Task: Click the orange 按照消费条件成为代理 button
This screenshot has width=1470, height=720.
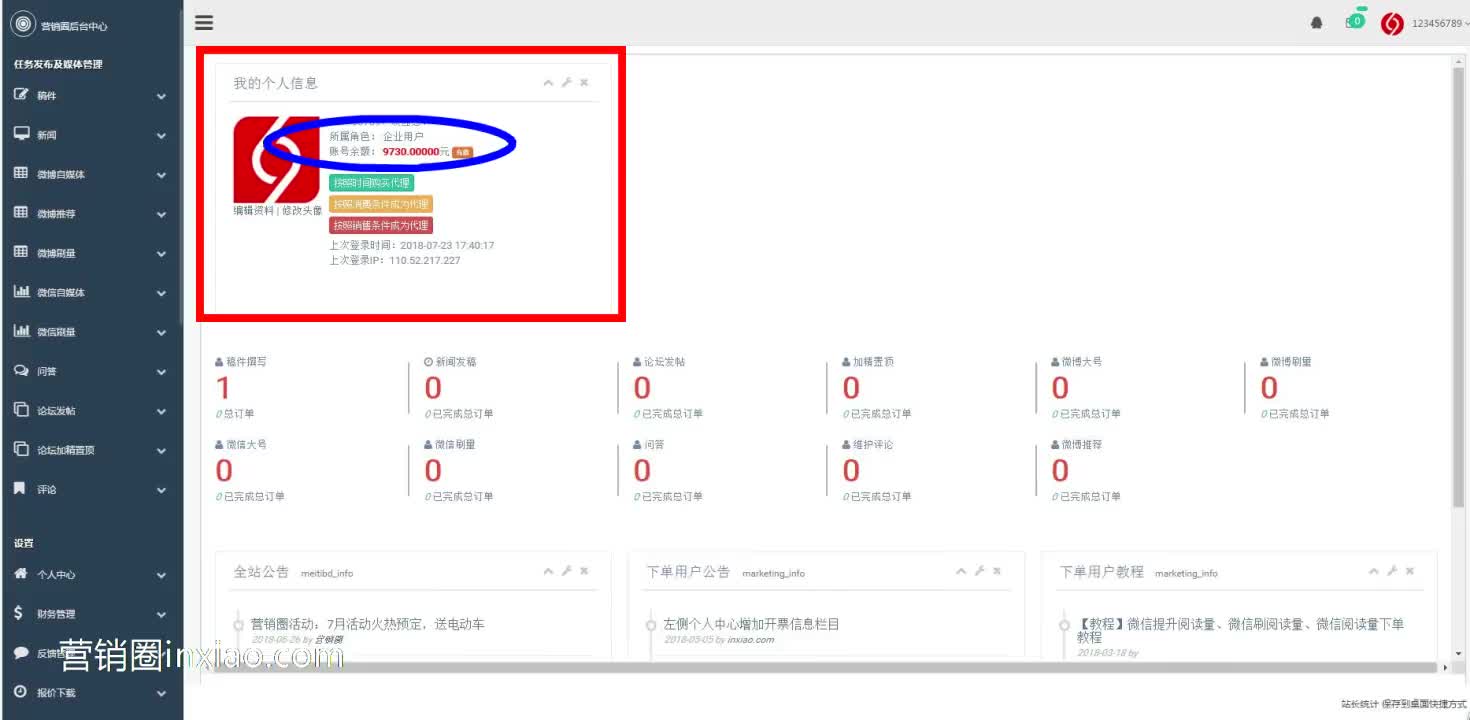Action: click(x=381, y=204)
